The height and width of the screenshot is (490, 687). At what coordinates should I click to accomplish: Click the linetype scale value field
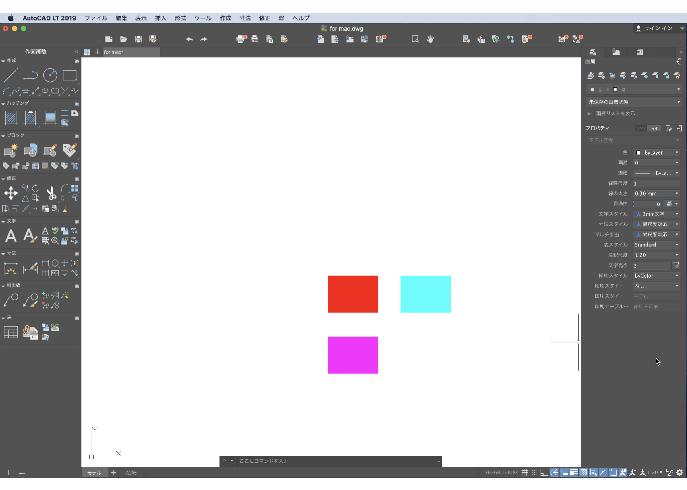[656, 183]
